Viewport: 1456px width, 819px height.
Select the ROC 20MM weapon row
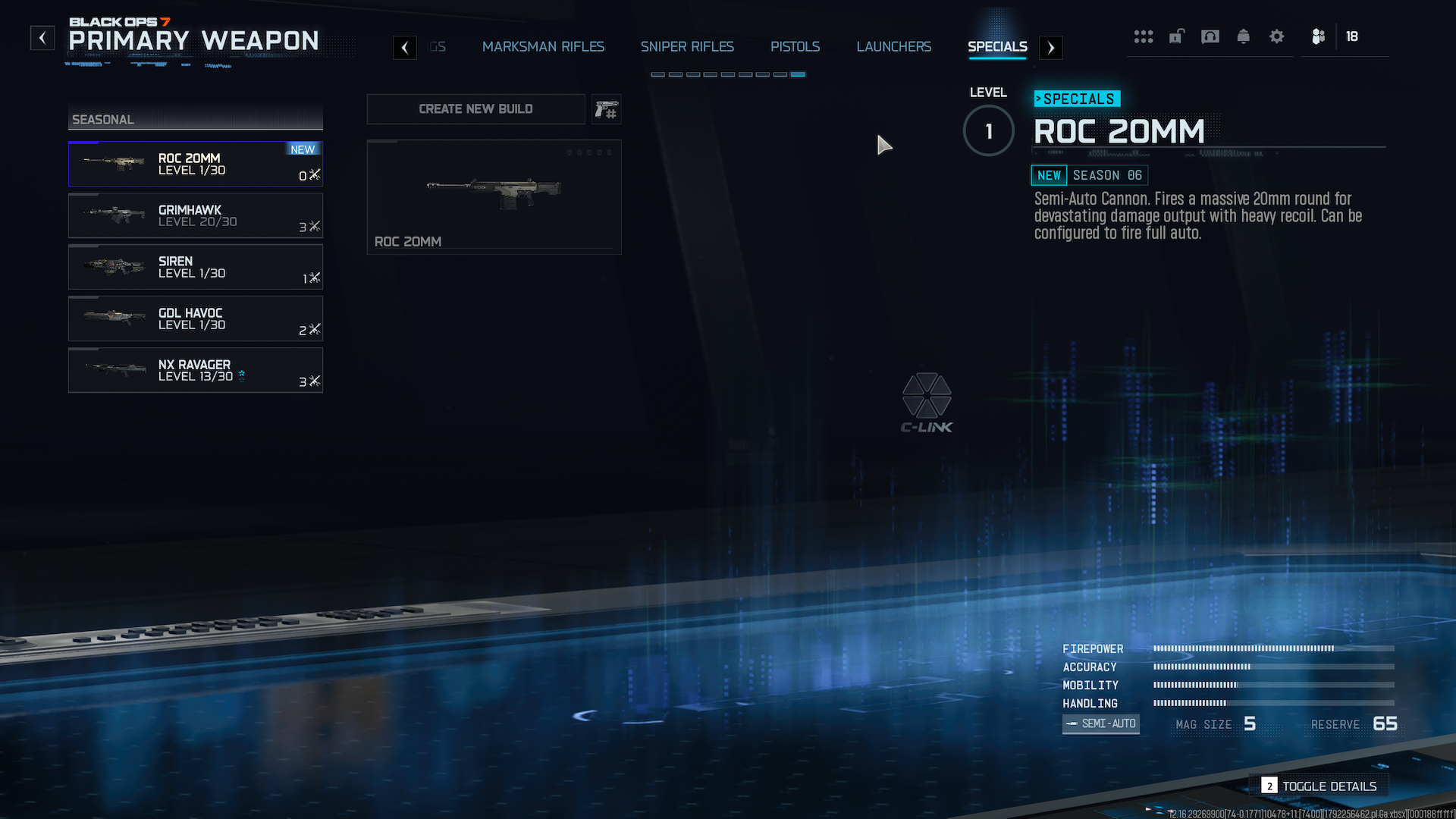pyautogui.click(x=196, y=164)
